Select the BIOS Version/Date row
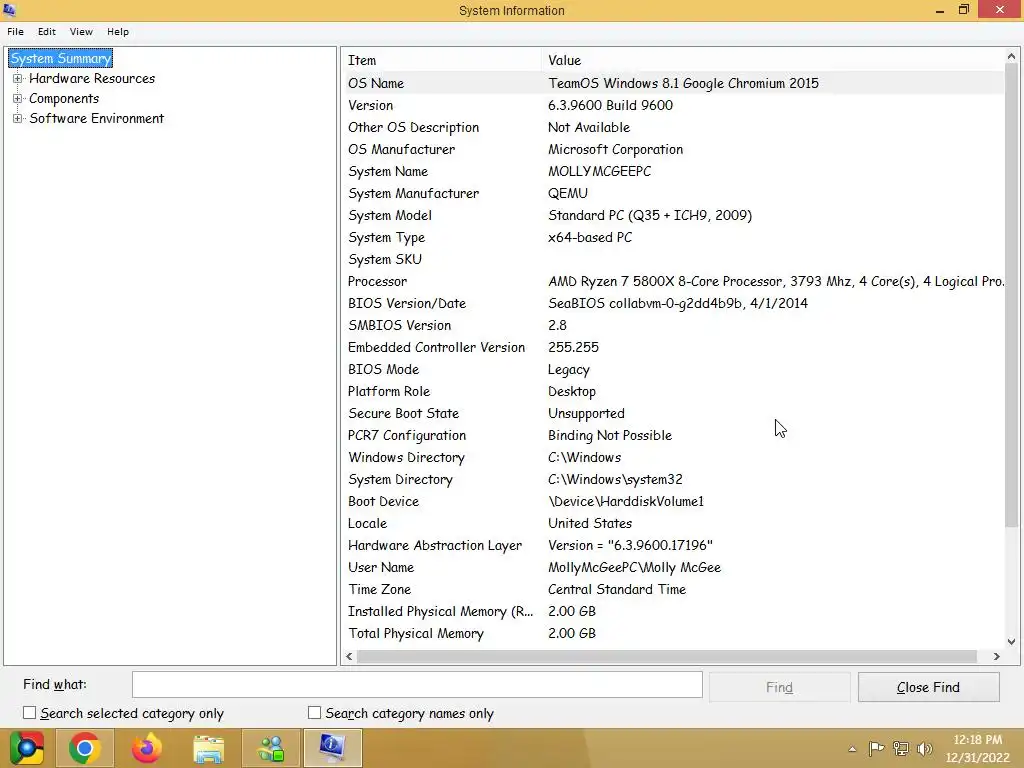This screenshot has width=1024, height=768. (x=673, y=303)
